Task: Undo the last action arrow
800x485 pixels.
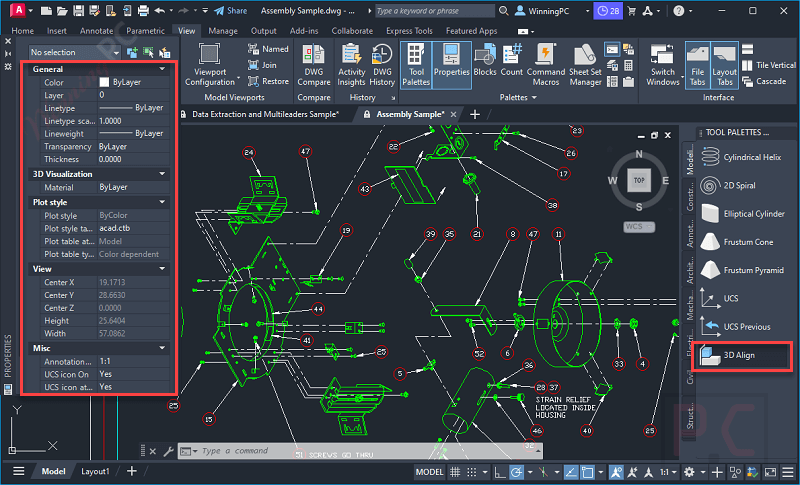Action: coord(160,11)
